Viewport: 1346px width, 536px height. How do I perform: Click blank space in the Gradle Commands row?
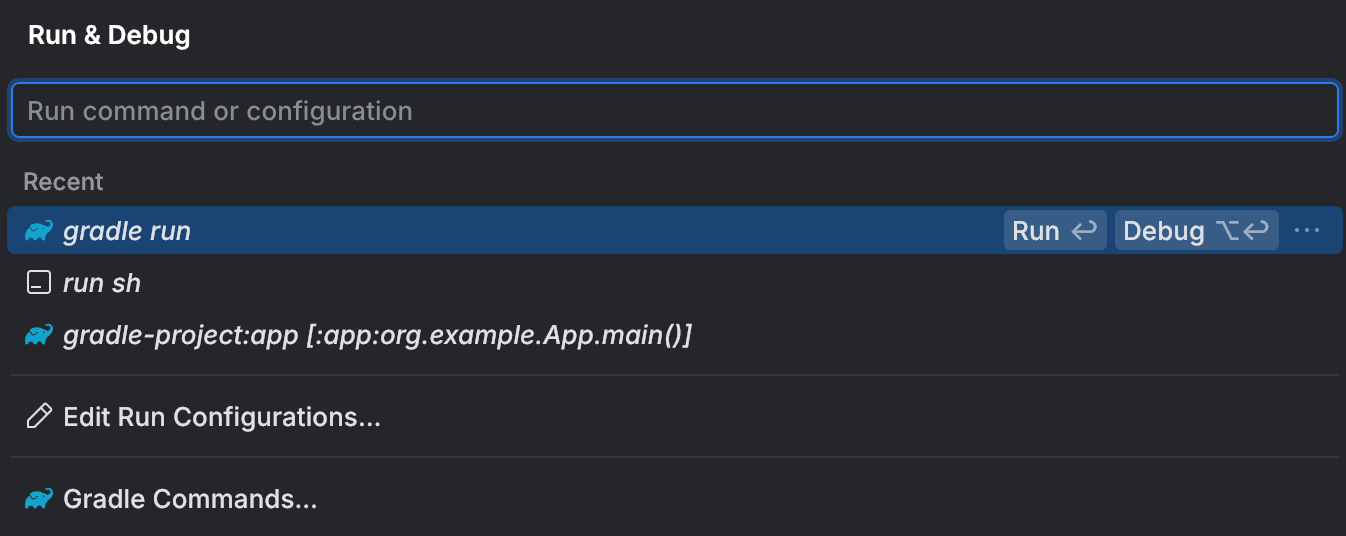tap(800, 498)
